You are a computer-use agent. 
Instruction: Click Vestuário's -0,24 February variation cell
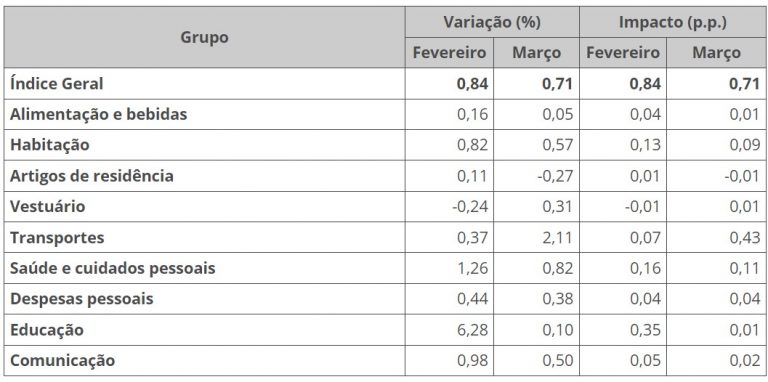click(449, 207)
